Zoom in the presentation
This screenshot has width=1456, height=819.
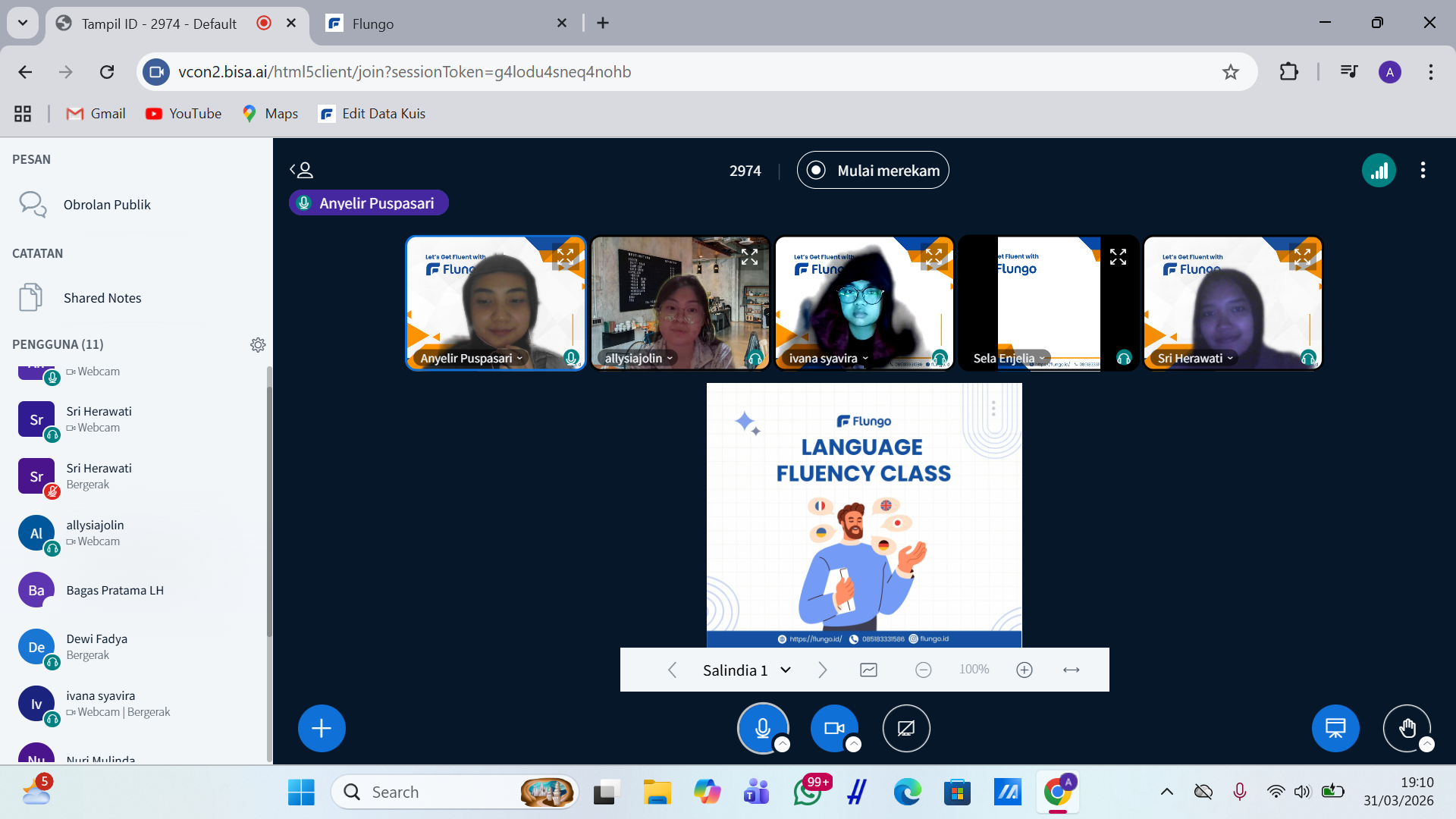pyautogui.click(x=1025, y=670)
